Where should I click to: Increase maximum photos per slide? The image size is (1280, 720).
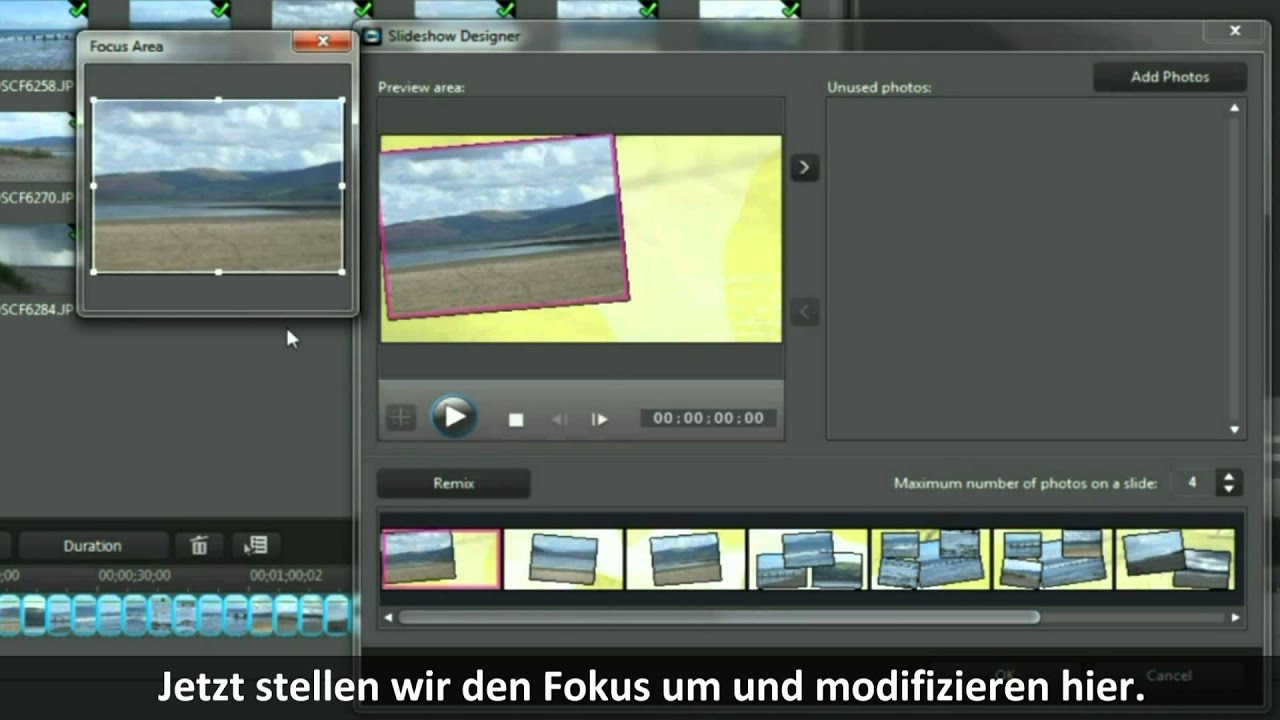1229,477
